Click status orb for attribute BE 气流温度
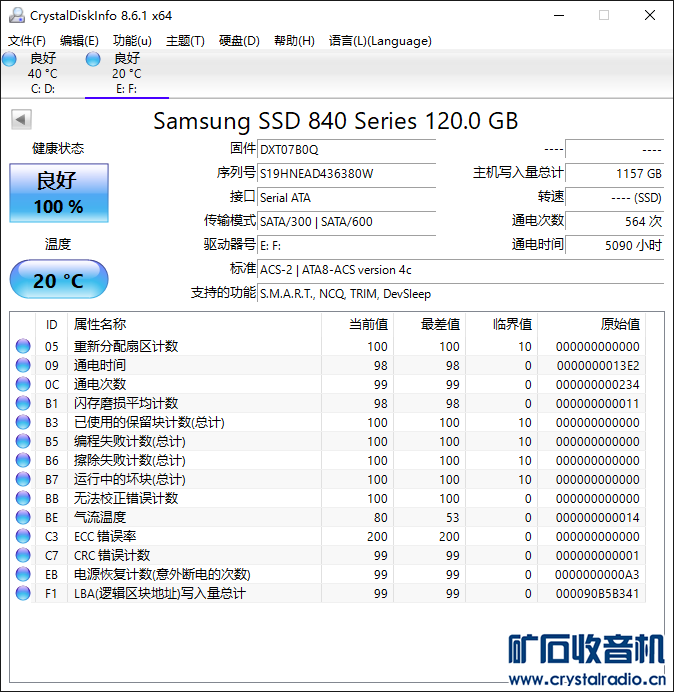Image resolution: width=674 pixels, height=692 pixels. coord(23,517)
